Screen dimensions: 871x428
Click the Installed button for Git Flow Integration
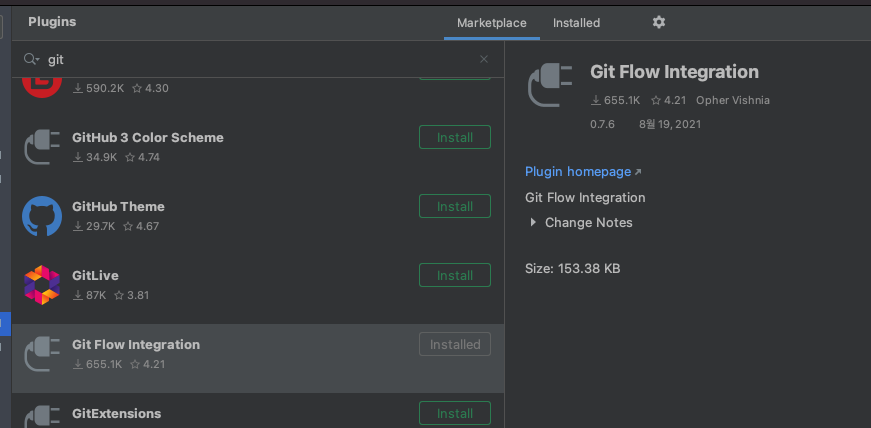tap(455, 344)
